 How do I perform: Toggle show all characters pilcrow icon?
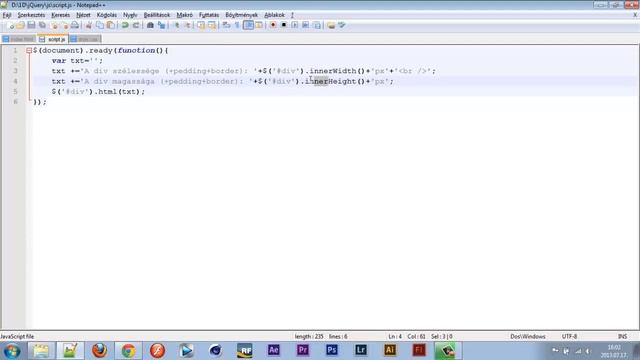(x=237, y=25)
